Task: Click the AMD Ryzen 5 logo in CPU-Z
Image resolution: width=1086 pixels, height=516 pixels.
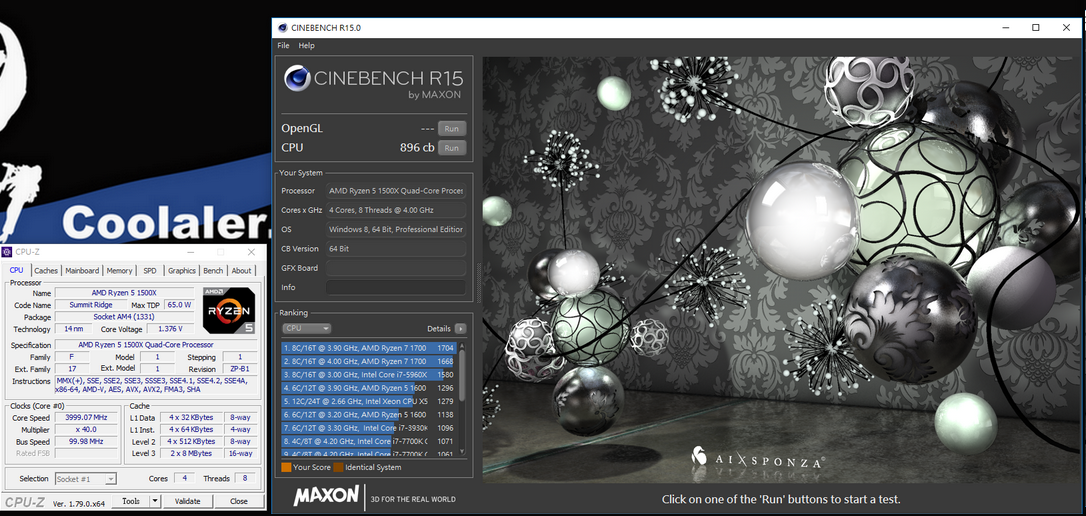Action: (x=228, y=310)
